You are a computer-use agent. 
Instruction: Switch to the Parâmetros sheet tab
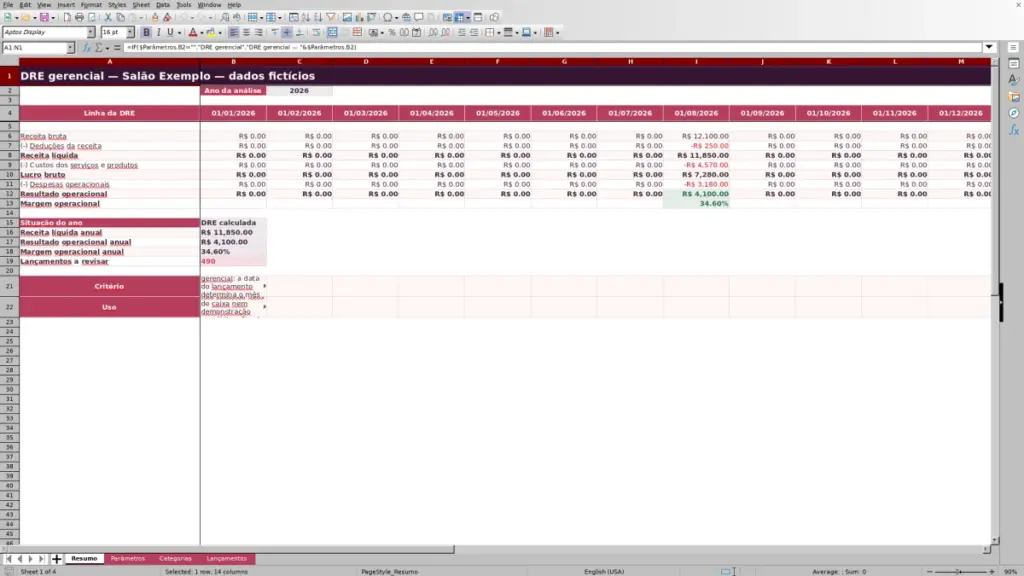pyautogui.click(x=128, y=559)
